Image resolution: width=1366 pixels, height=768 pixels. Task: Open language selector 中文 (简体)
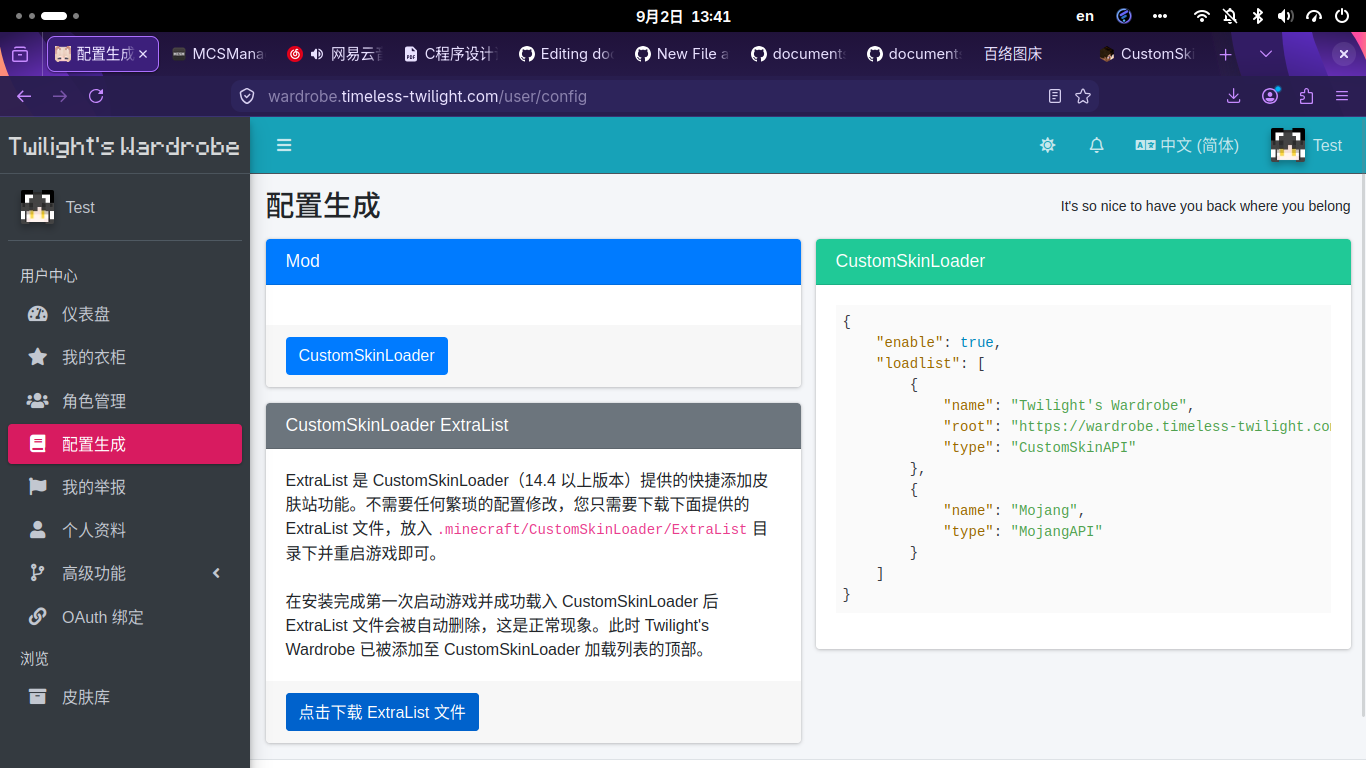pyautogui.click(x=1187, y=145)
